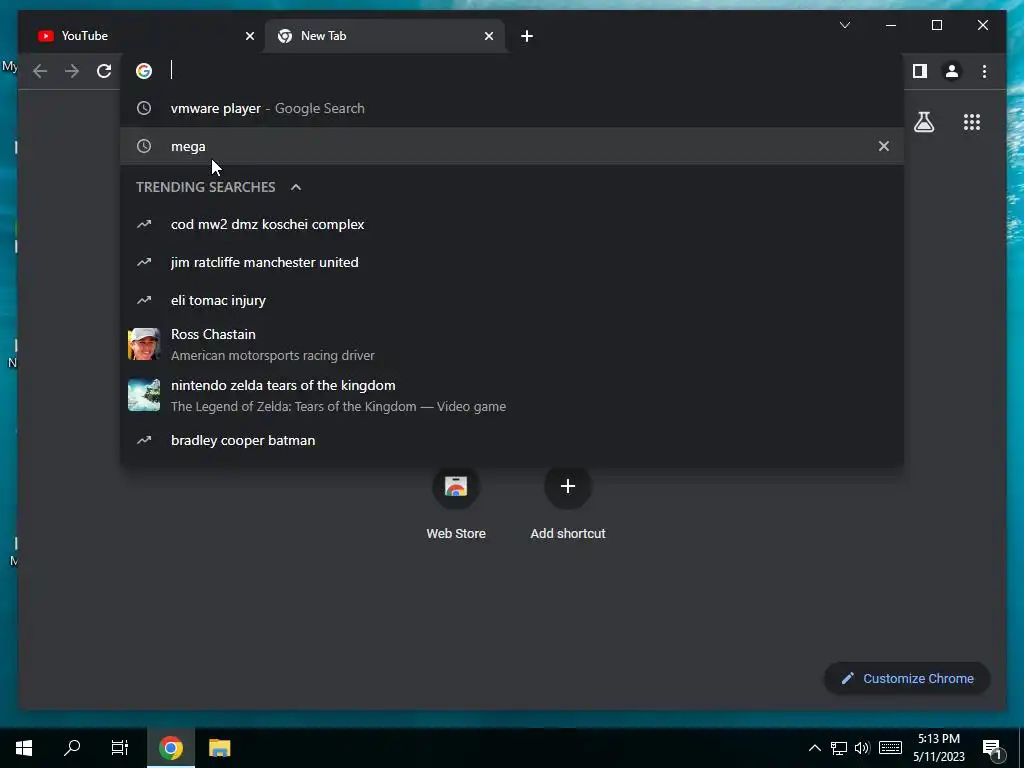1024x768 pixels.
Task: Click Ross Chastain thumbnail photo
Action: pos(144,344)
